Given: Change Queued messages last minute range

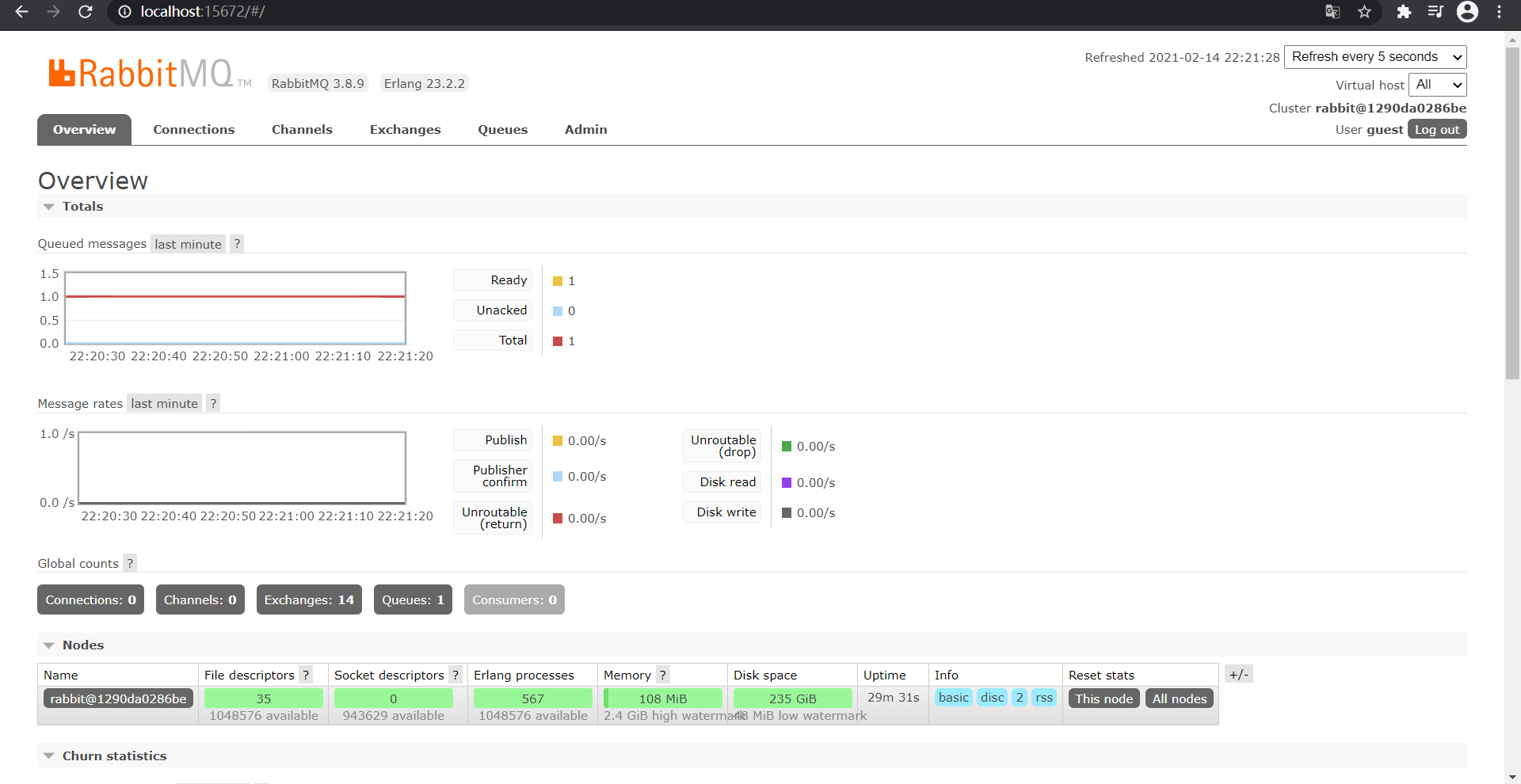Looking at the screenshot, I should click(x=188, y=244).
